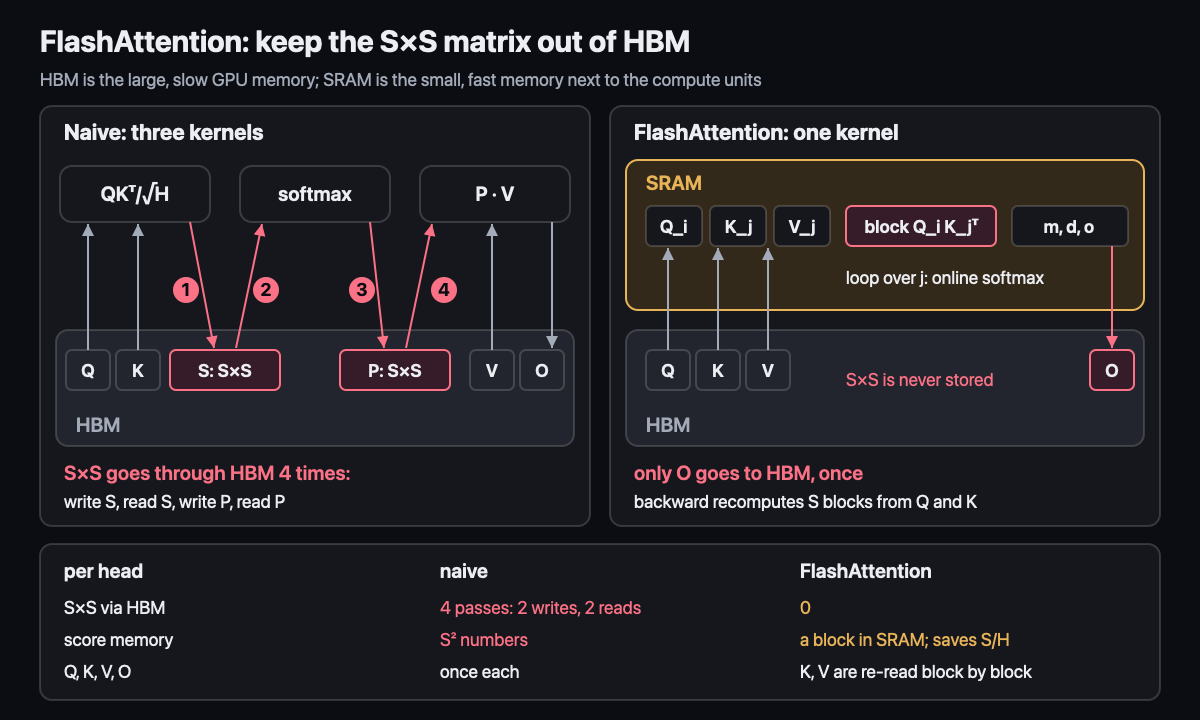Click the title "FlashAttention: keep the S×S matrix out of HBM"

click(x=365, y=42)
